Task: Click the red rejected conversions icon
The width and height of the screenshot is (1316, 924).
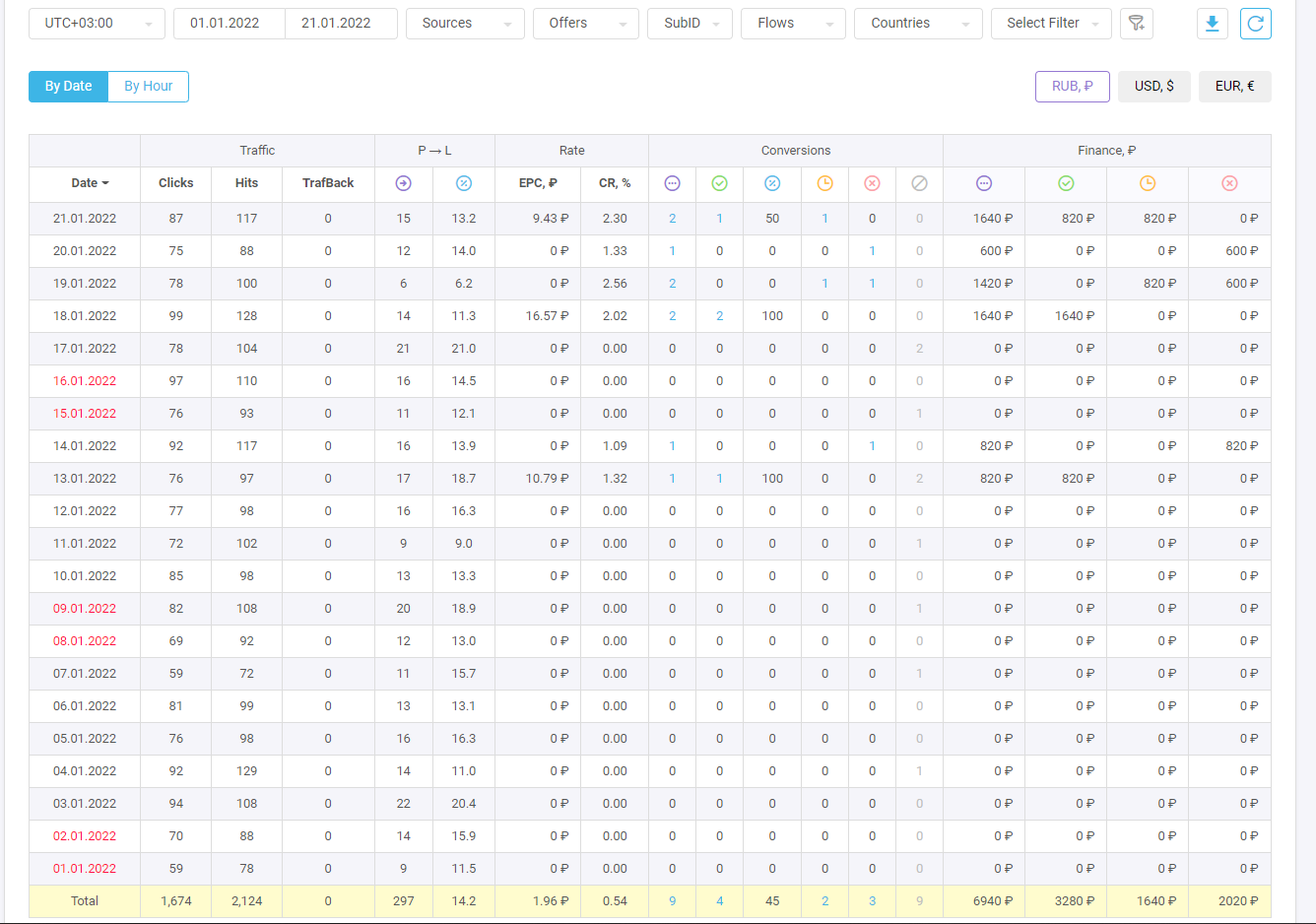Action: pos(872,183)
